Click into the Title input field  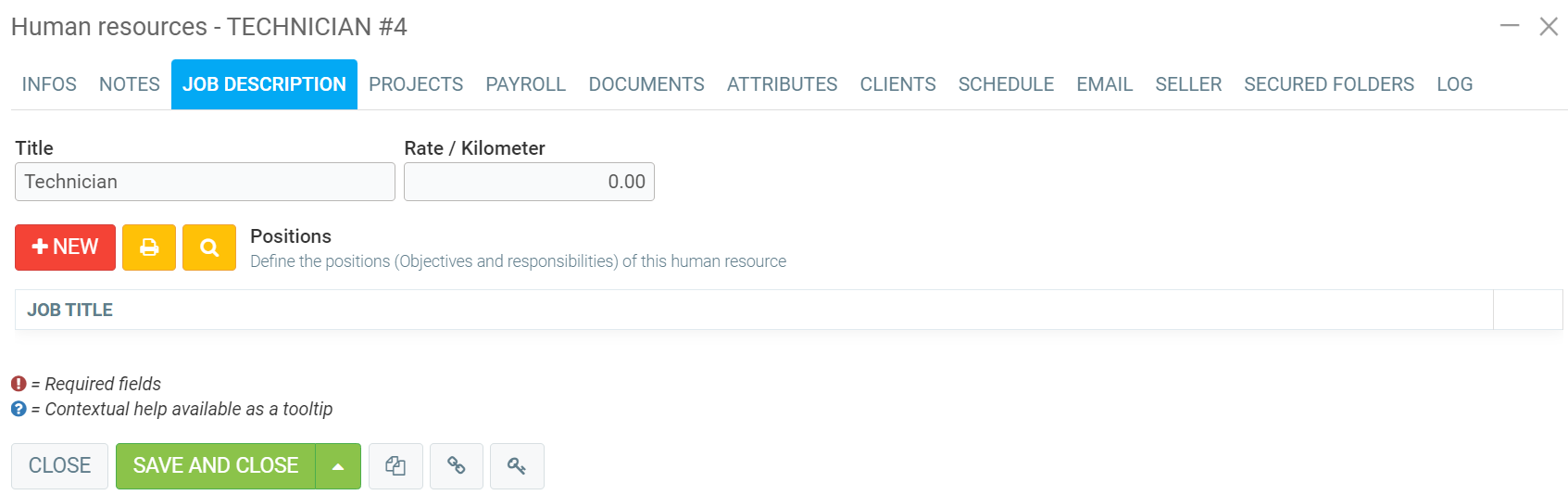click(x=205, y=182)
